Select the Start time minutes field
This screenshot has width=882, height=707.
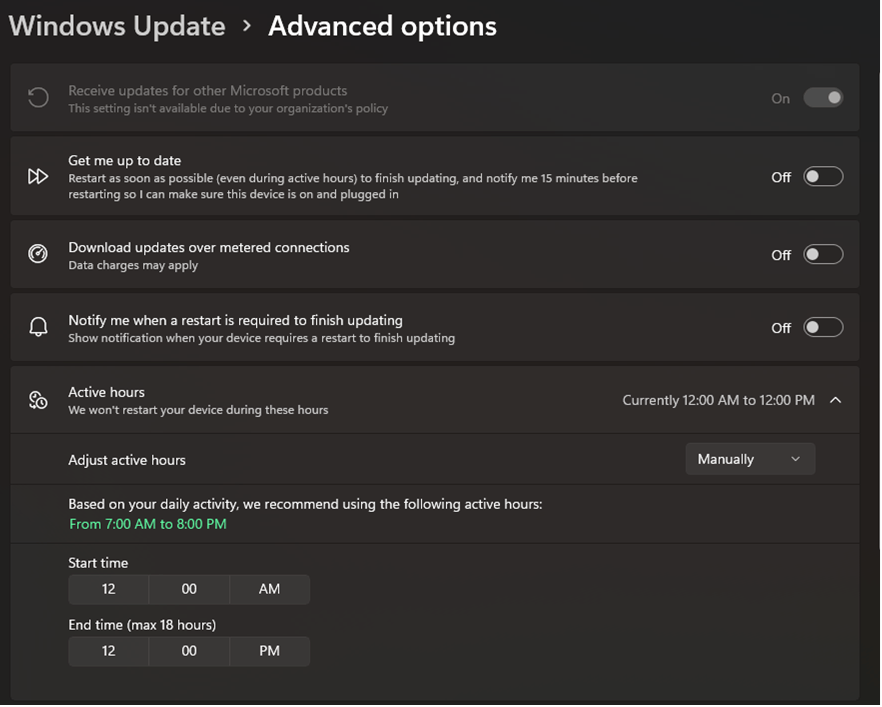coord(189,589)
